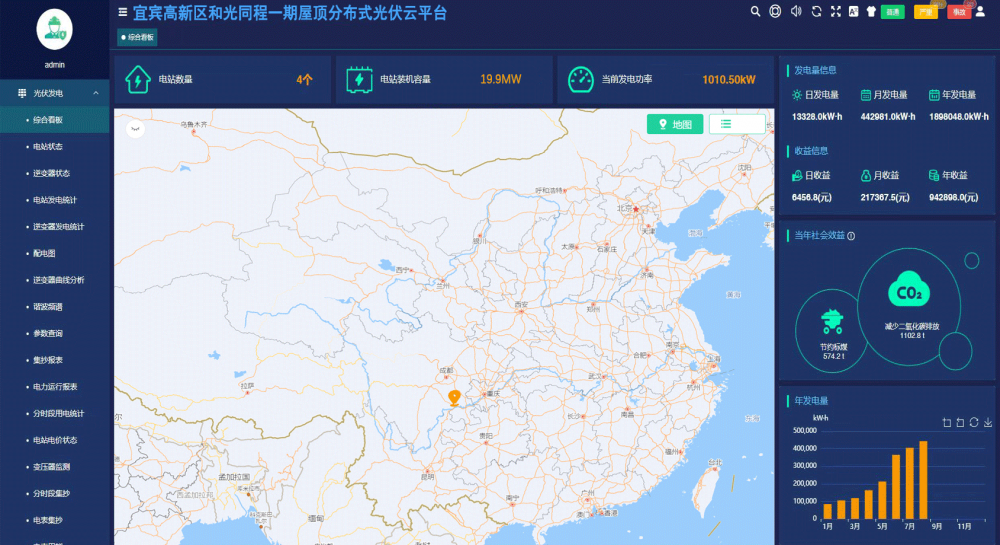Viewport: 1000px width, 545px height.
Task: Open the yellow 严重 alarm button
Action: click(x=925, y=12)
